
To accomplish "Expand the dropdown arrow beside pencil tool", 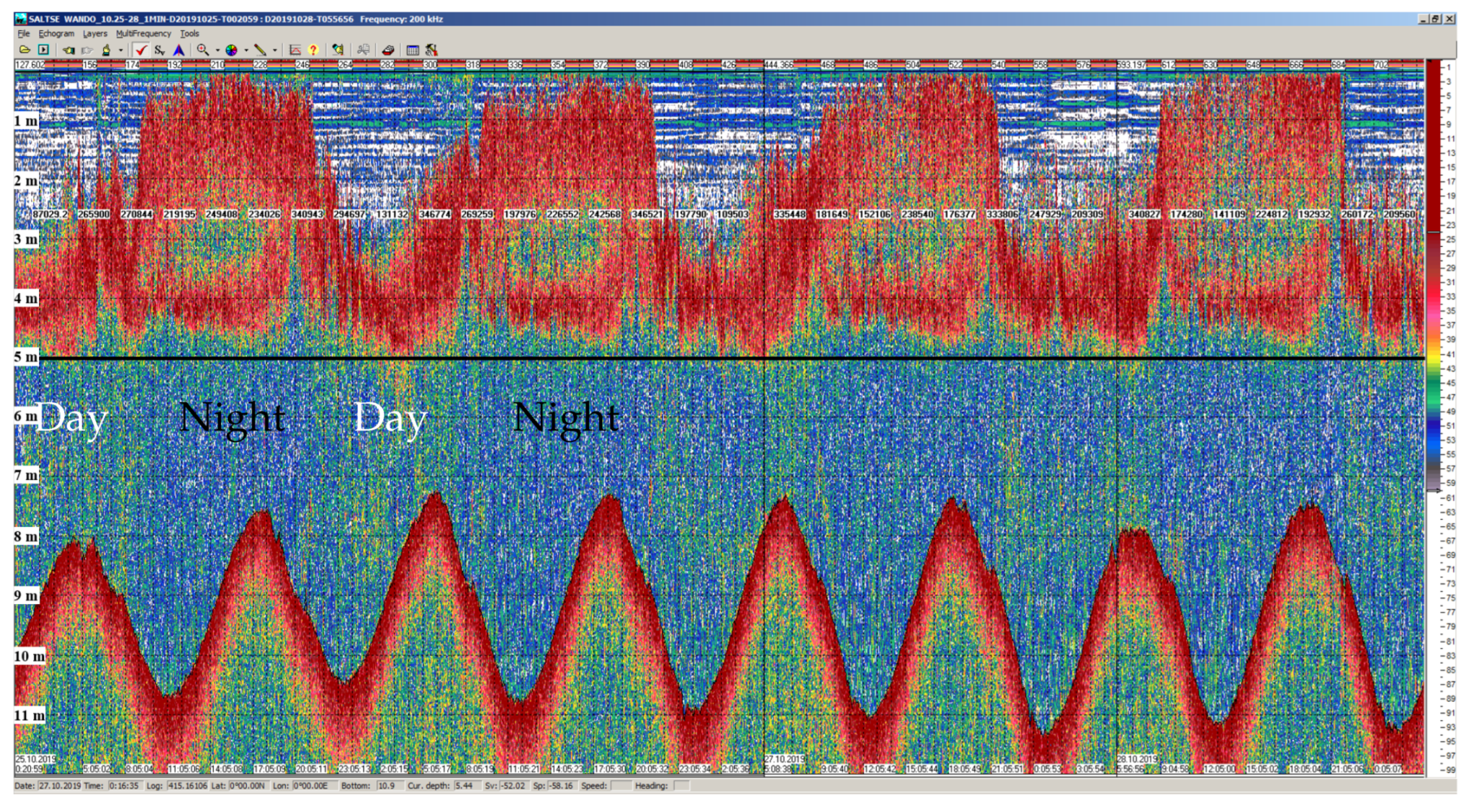I will coord(274,50).
